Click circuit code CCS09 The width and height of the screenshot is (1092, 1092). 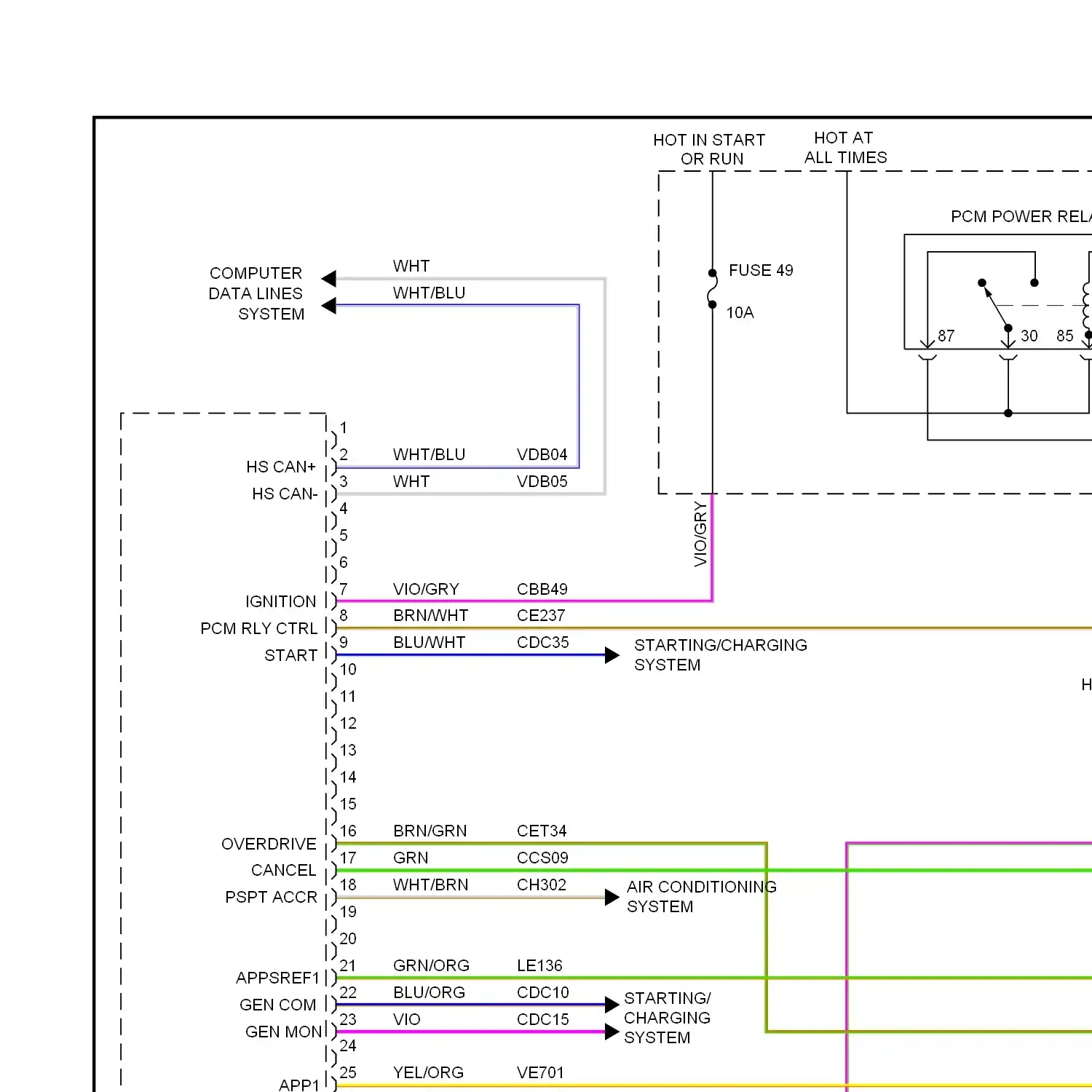pyautogui.click(x=542, y=858)
